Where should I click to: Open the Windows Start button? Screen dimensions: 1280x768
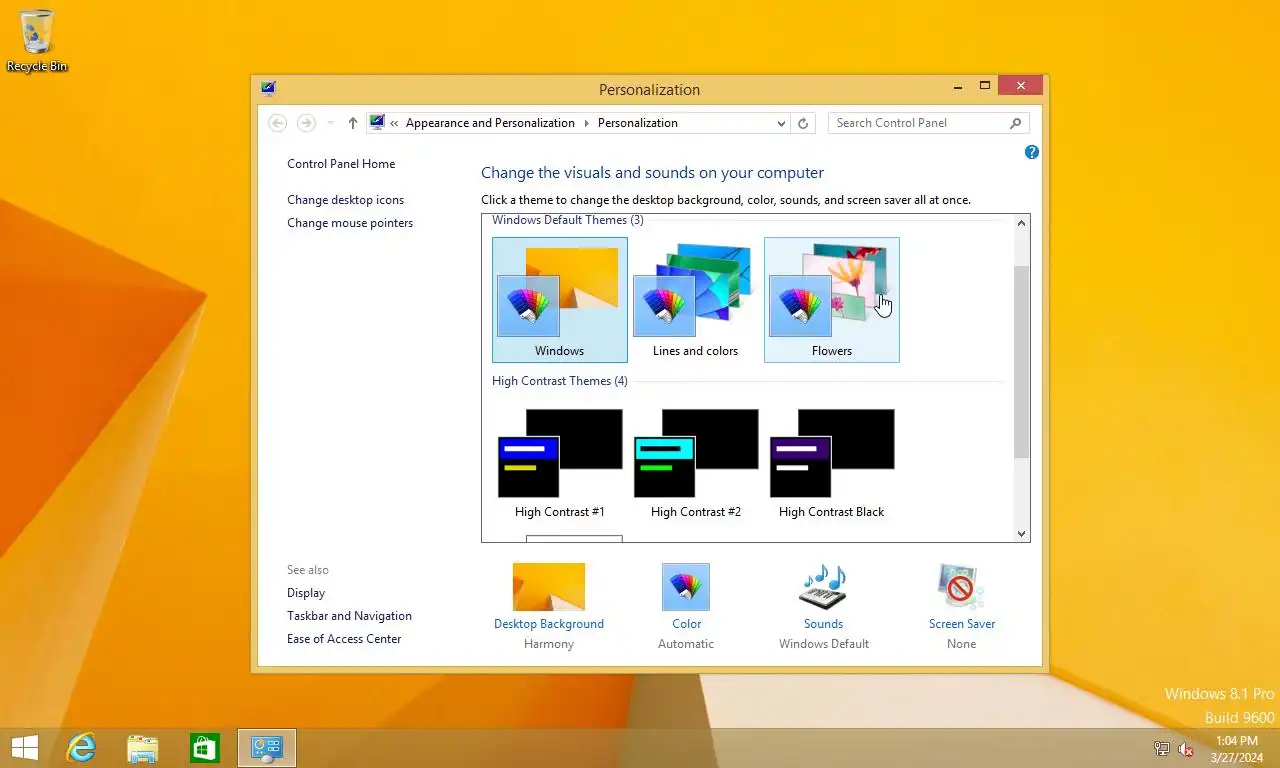[24, 748]
